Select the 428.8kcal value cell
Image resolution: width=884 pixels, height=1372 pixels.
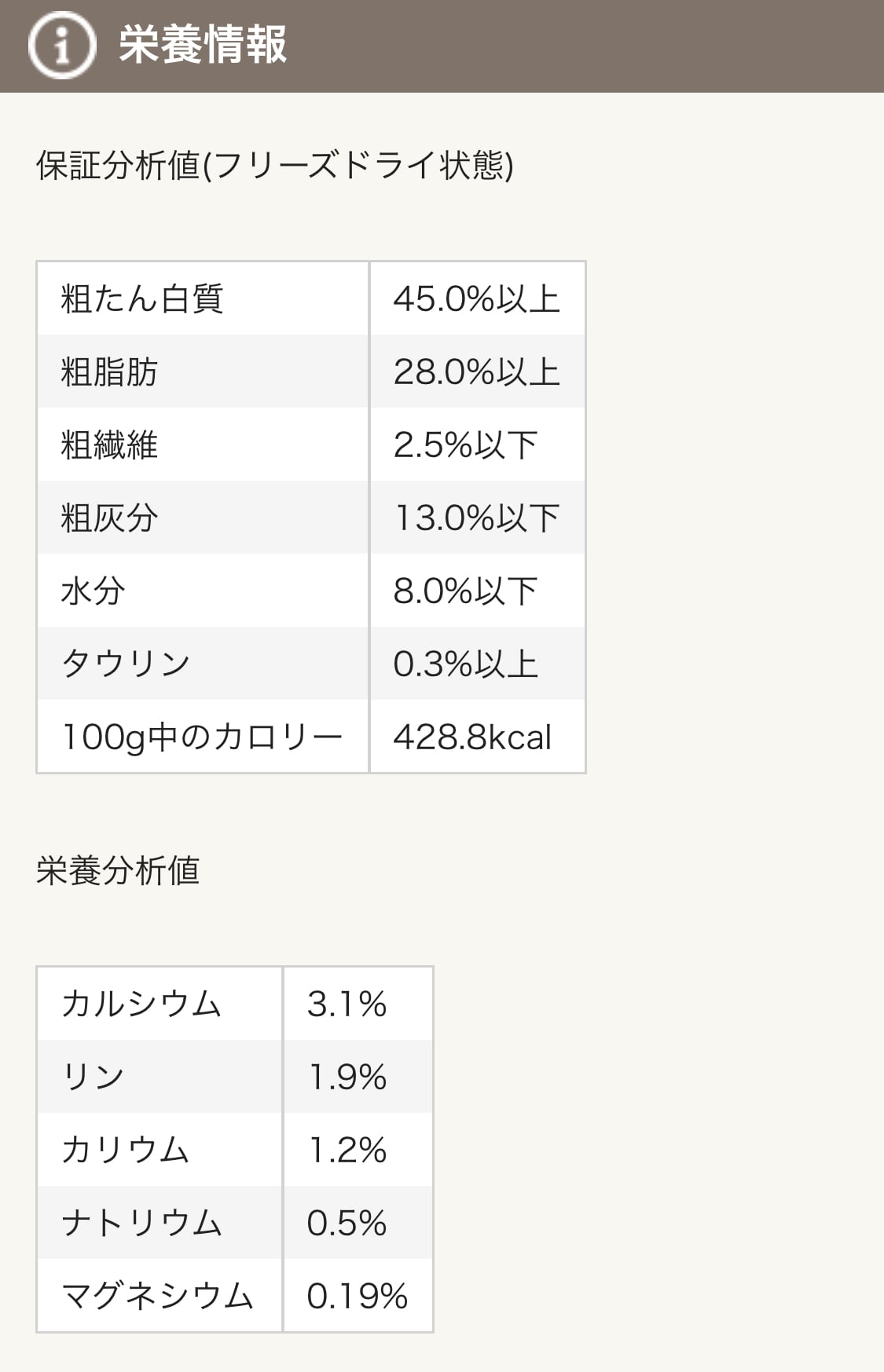click(472, 737)
